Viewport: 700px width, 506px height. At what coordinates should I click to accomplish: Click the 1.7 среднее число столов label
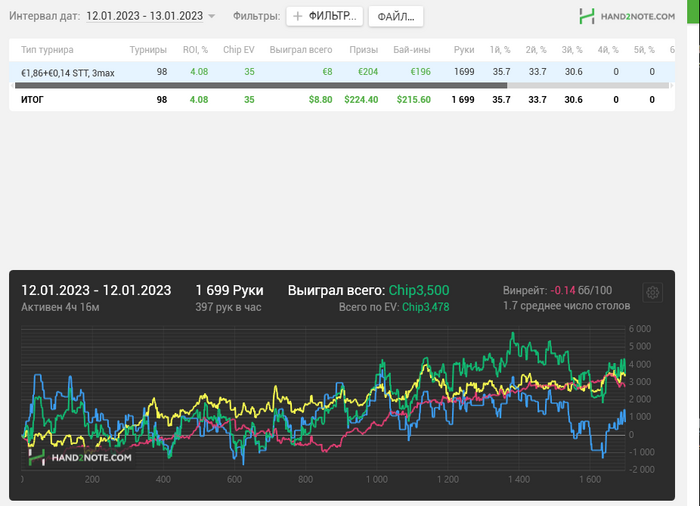click(567, 306)
